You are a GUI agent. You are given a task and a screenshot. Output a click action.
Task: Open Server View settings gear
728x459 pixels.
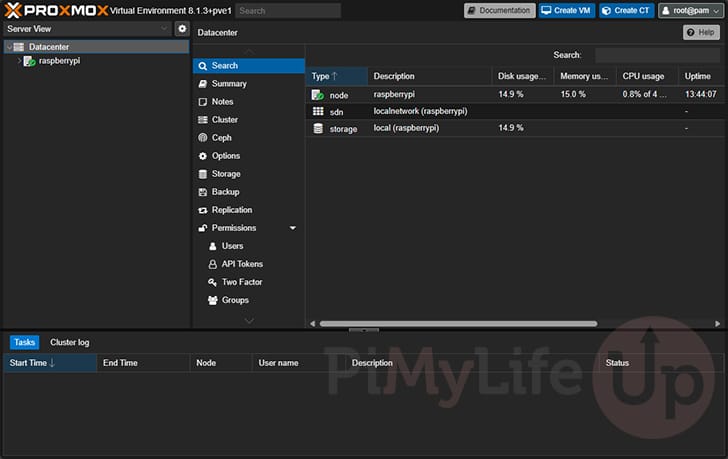182,29
